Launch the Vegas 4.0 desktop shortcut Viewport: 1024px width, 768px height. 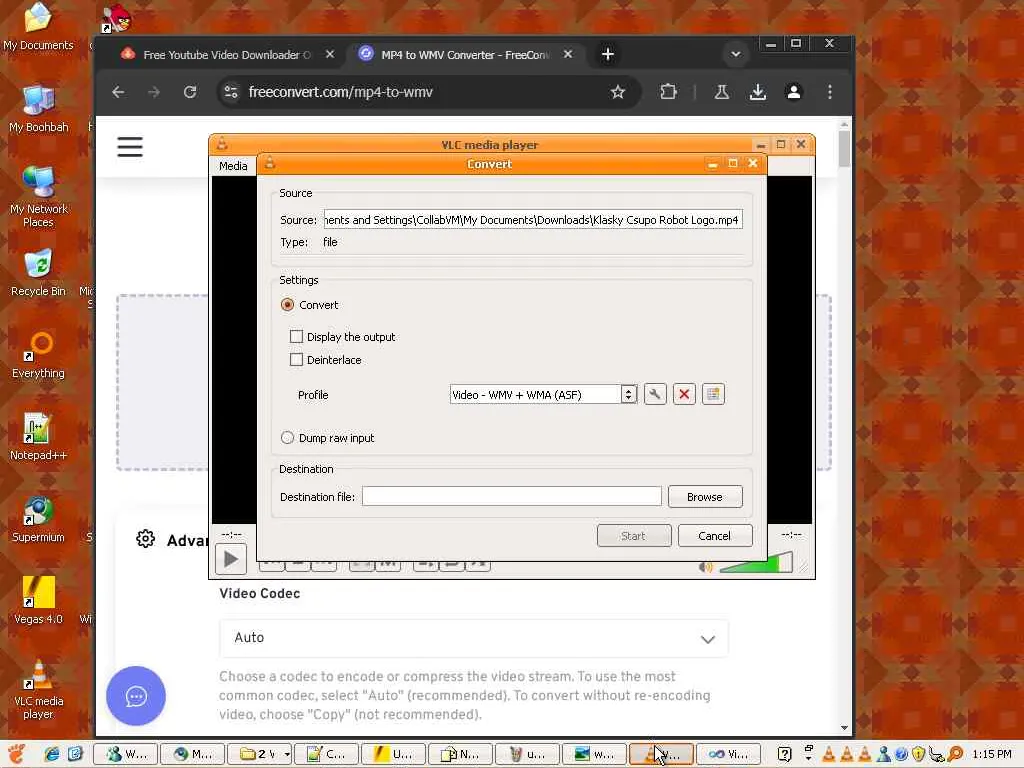tap(38, 601)
